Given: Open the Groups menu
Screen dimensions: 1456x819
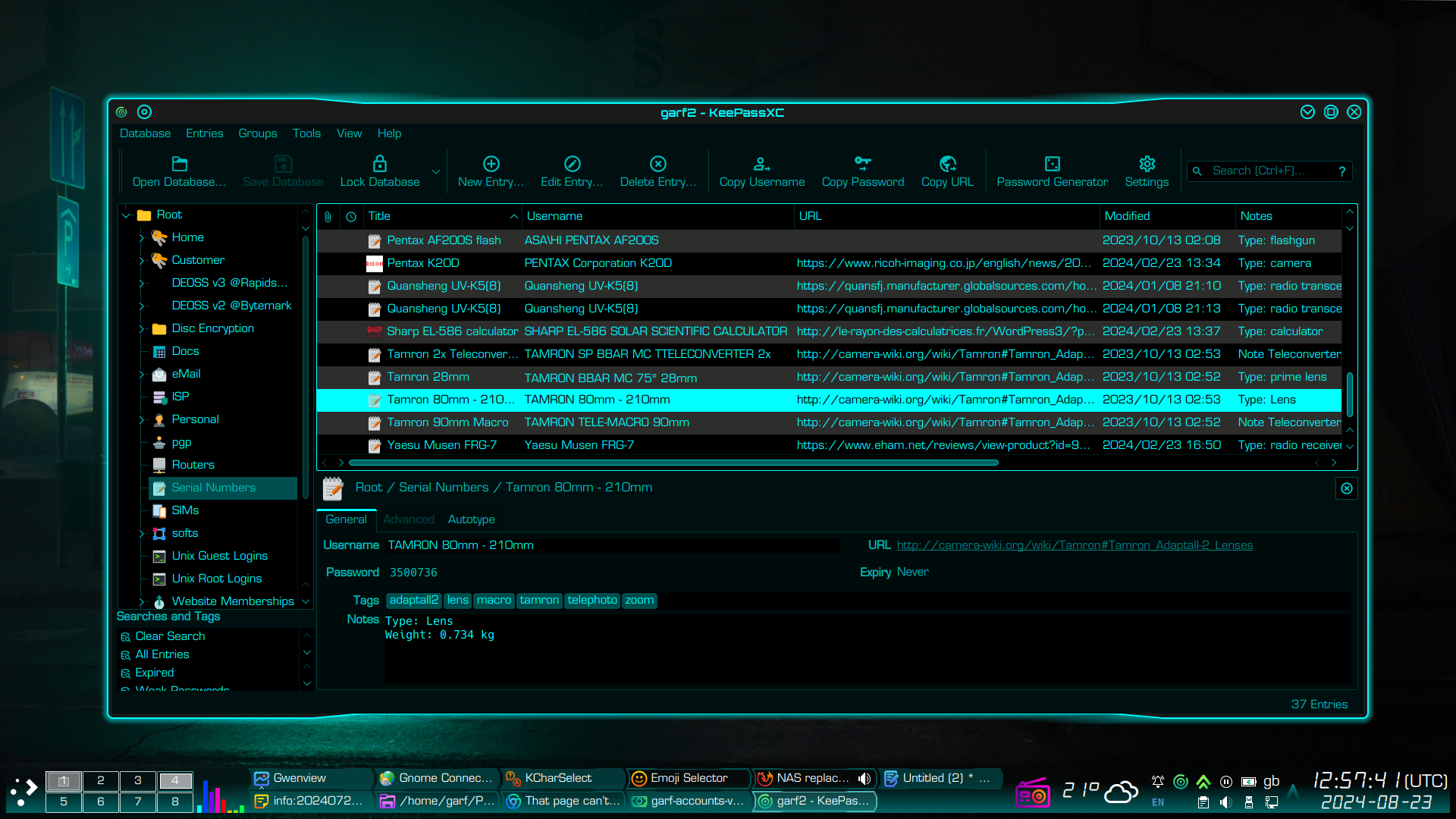Looking at the screenshot, I should 258,133.
